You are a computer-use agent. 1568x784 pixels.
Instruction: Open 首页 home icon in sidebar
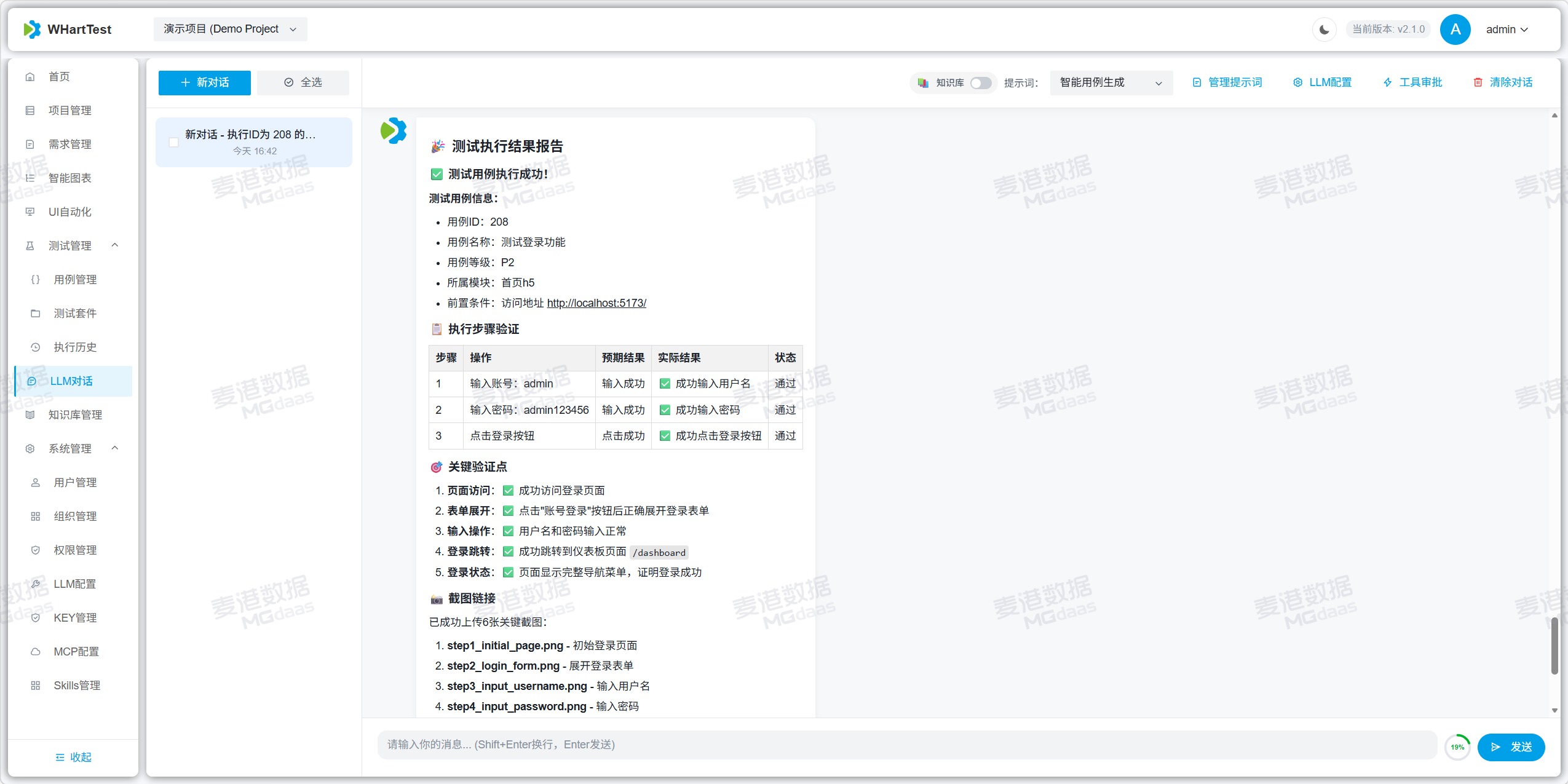click(30, 77)
